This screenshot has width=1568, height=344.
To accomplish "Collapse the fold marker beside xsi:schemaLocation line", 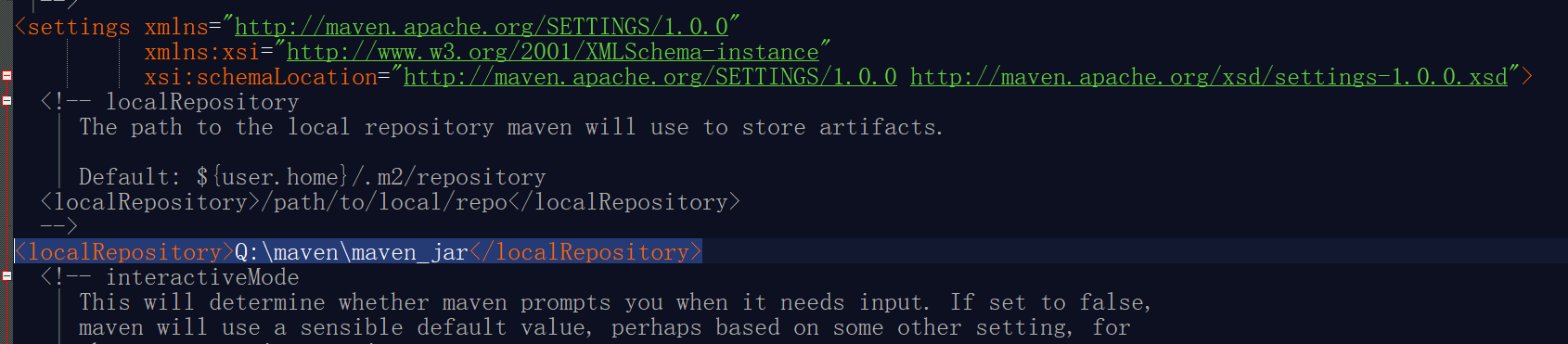I will pyautogui.click(x=6, y=75).
